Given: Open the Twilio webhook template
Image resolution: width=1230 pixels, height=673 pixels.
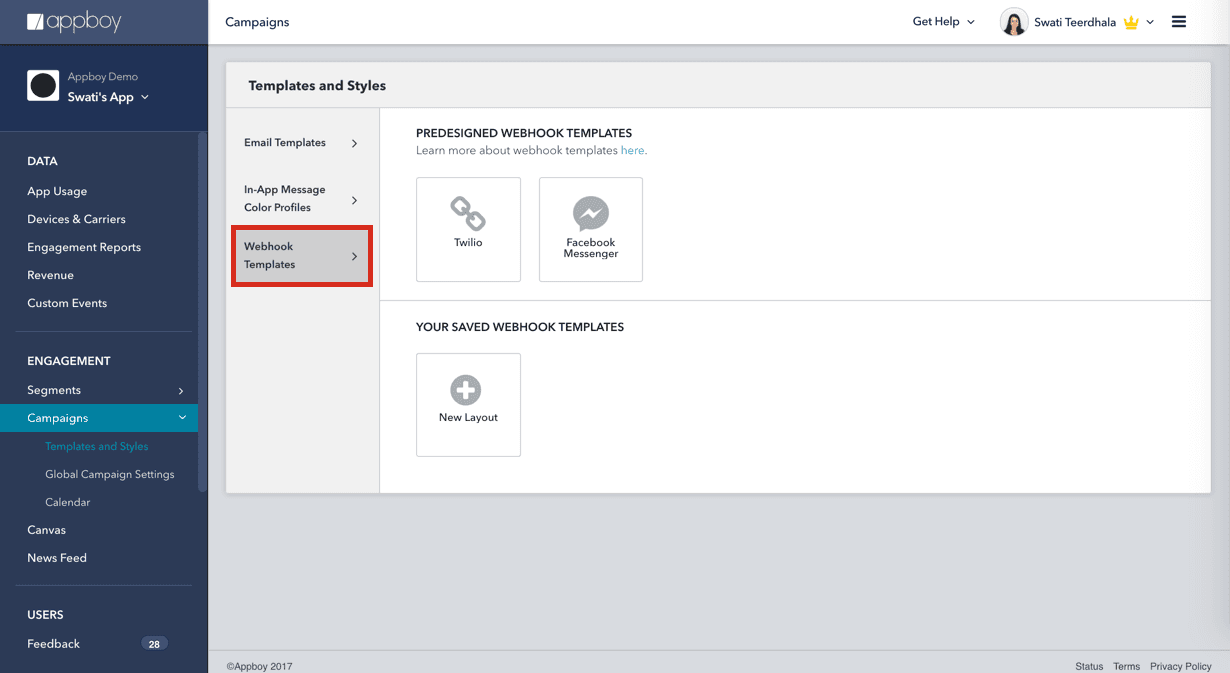Looking at the screenshot, I should point(468,229).
